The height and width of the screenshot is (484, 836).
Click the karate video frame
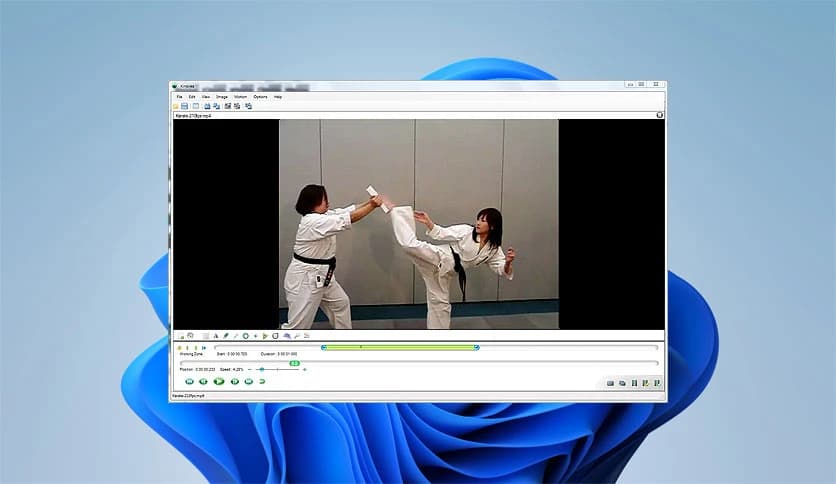click(419, 224)
